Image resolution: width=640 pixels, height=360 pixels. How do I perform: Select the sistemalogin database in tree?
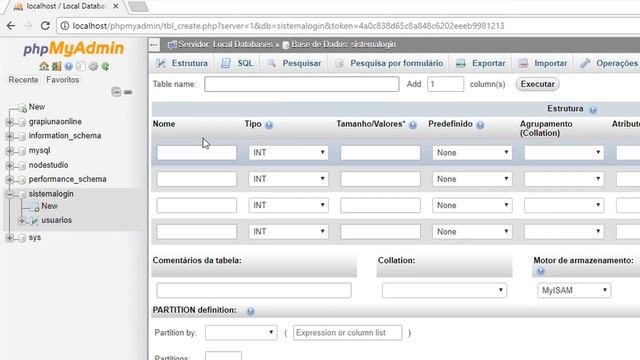(x=51, y=194)
